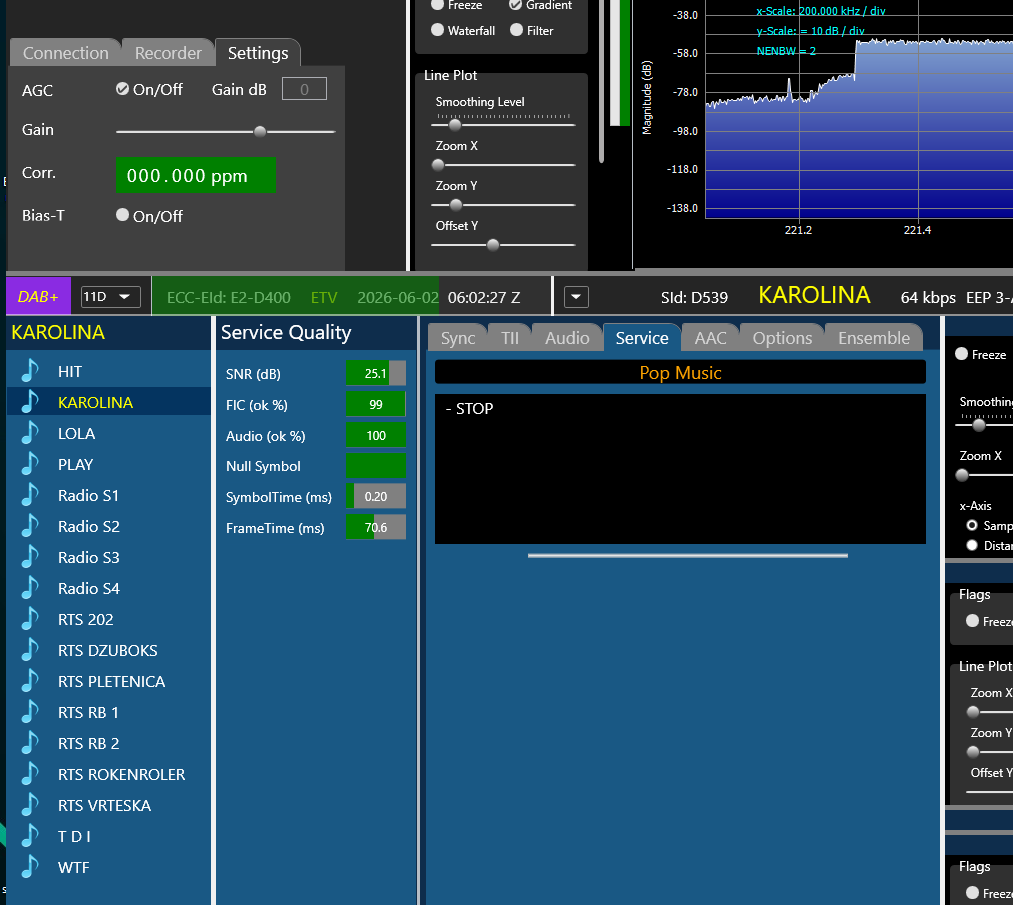Open the 11D channel dropdown
Screen dimensions: 1013x905
[110, 296]
